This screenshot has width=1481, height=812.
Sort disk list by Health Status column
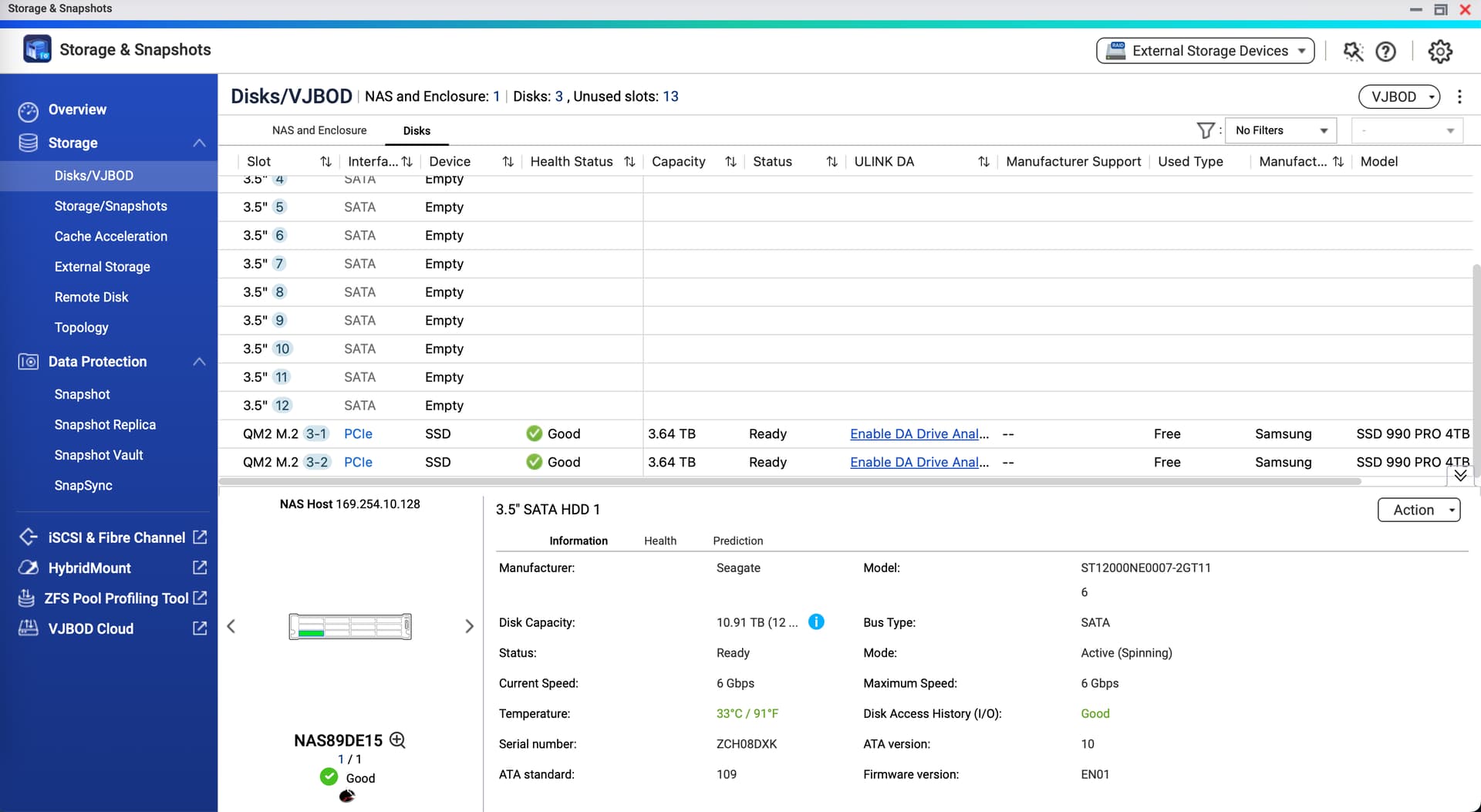[629, 162]
